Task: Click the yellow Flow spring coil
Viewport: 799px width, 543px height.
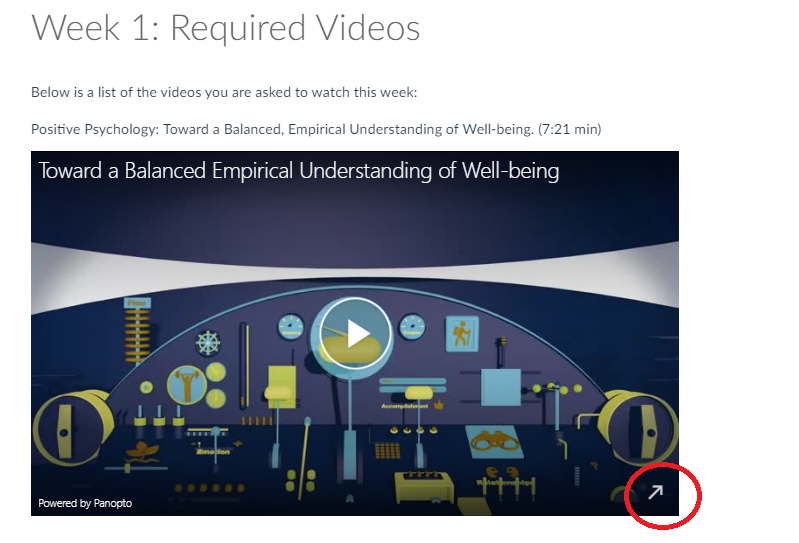Action: [137, 332]
